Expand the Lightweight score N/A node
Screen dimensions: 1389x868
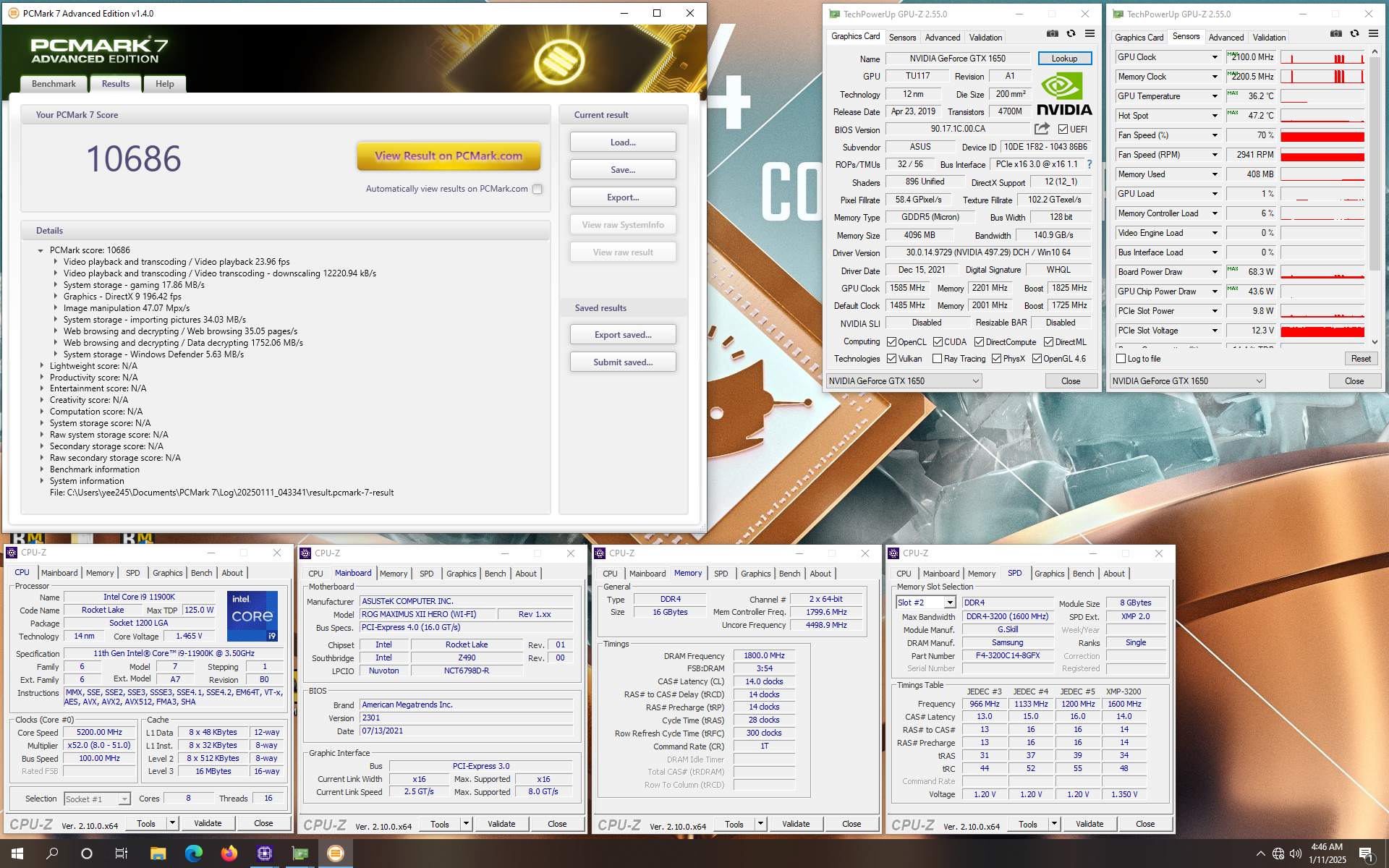click(x=41, y=366)
